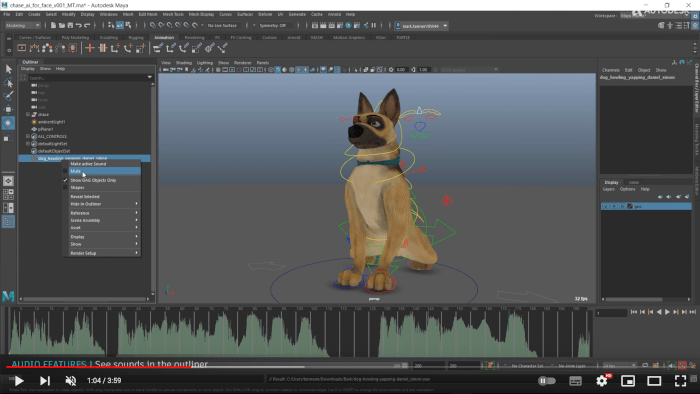Open the Modeling menu set dropdown
Image resolution: width=700 pixels, height=394 pixels.
22,25
